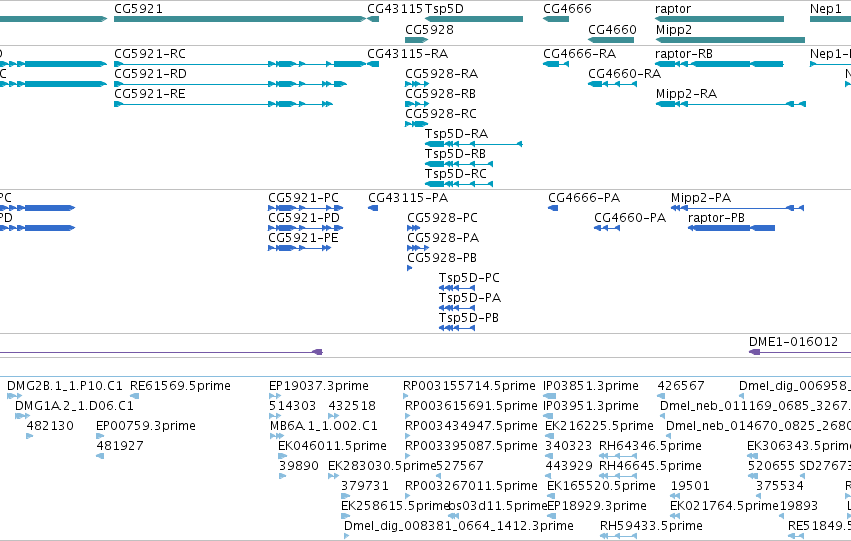This screenshot has height=541, width=851.
Task: Select feature 514303
Action: tap(293, 406)
